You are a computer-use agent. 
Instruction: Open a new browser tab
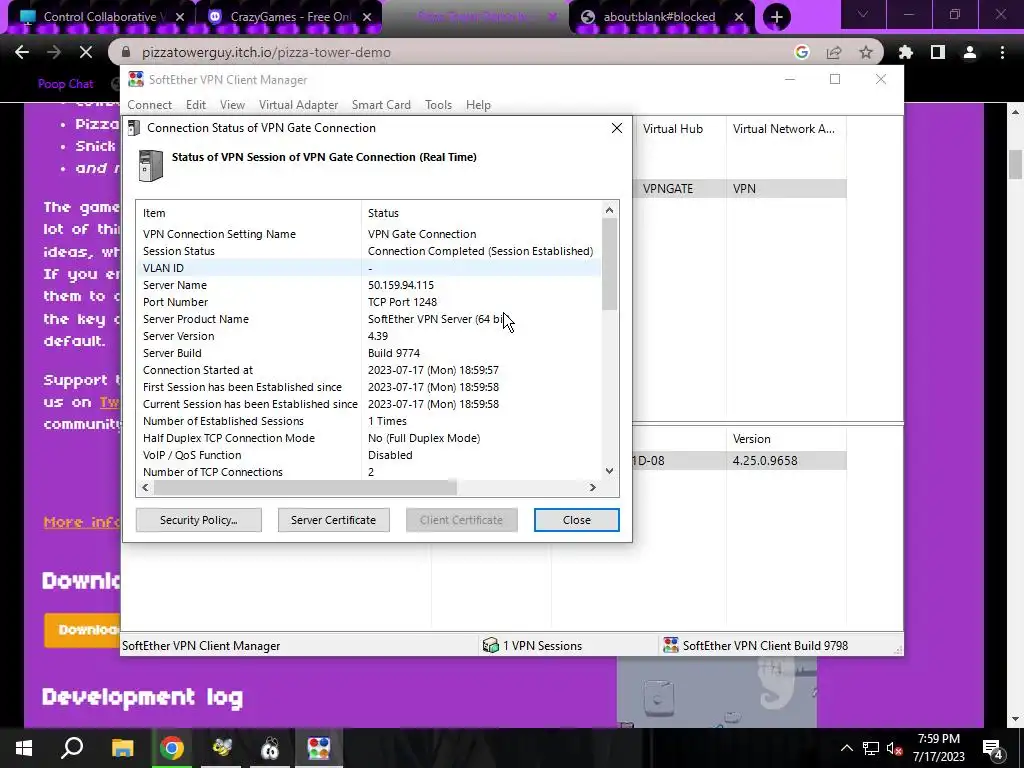[x=776, y=17]
